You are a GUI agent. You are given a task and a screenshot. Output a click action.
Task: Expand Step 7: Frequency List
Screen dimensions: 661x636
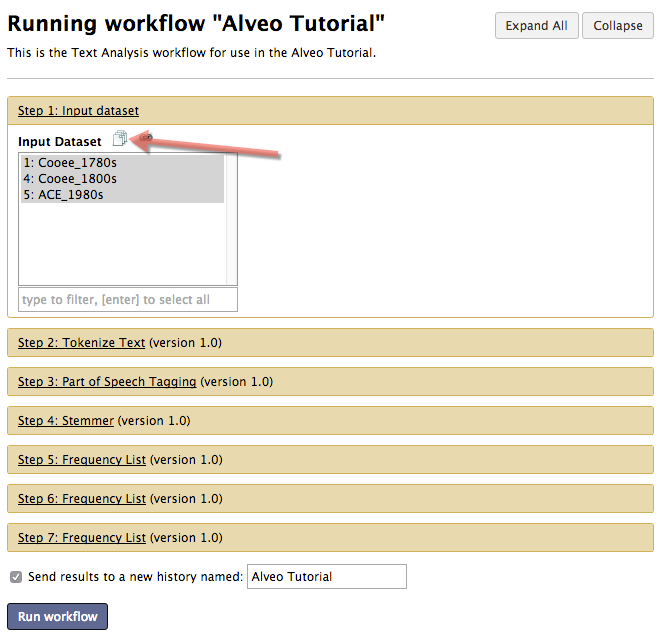82,537
